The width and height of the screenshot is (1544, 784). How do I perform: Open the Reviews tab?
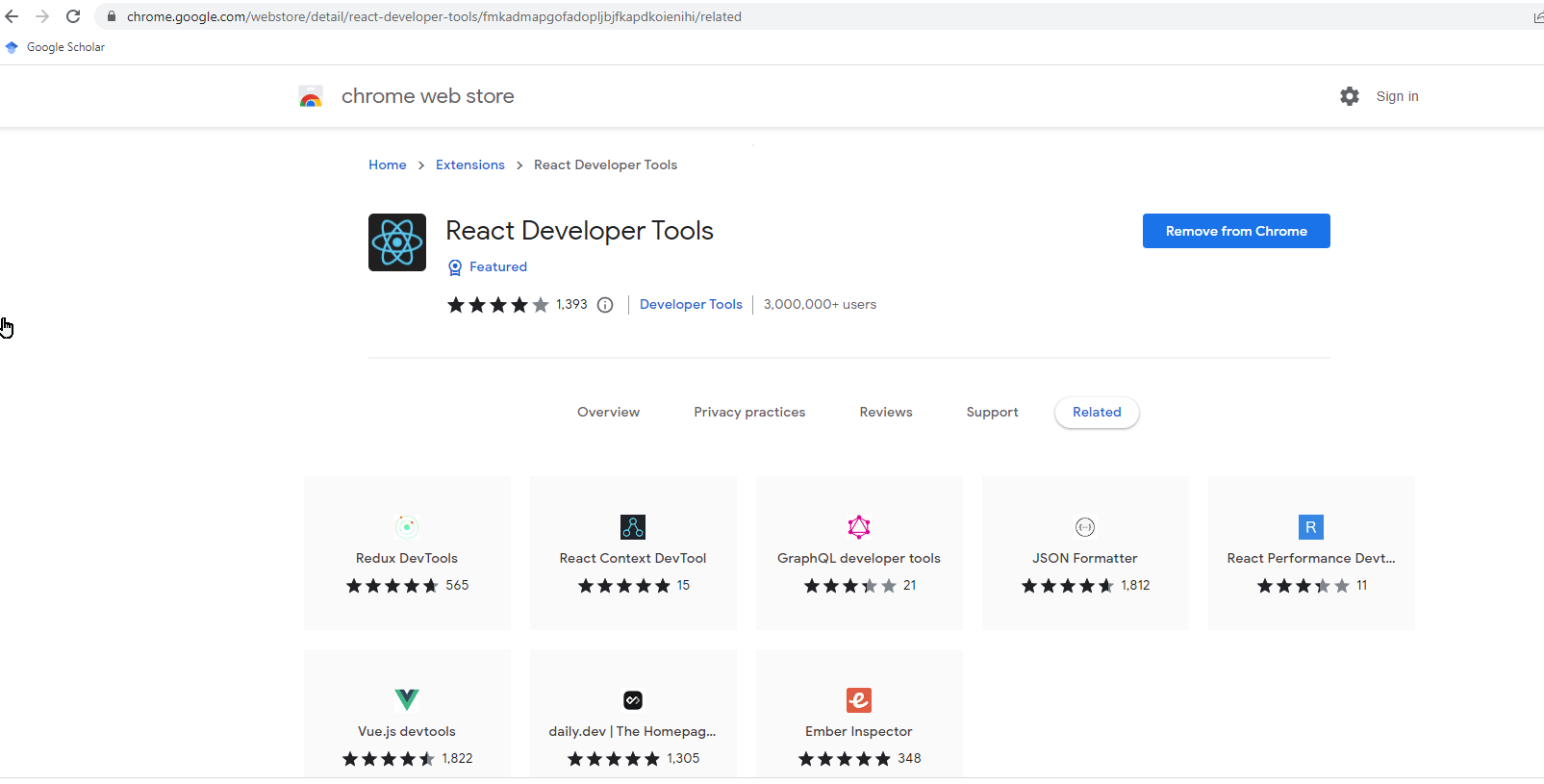coord(886,412)
